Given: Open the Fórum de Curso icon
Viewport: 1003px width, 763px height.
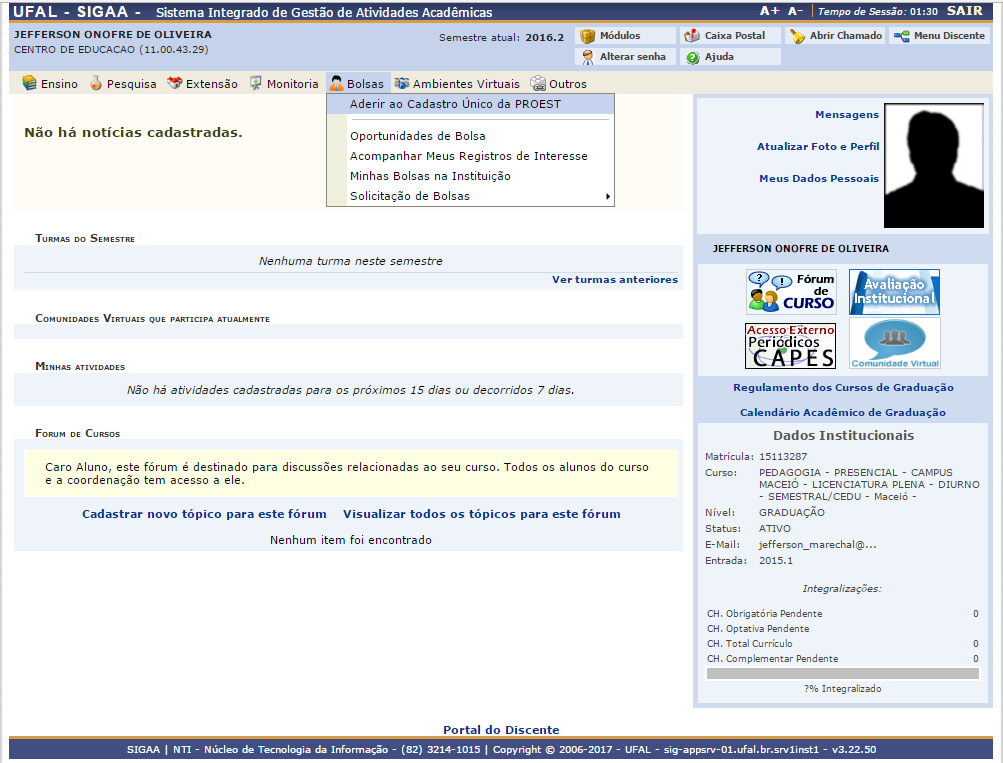Looking at the screenshot, I should pos(791,292).
